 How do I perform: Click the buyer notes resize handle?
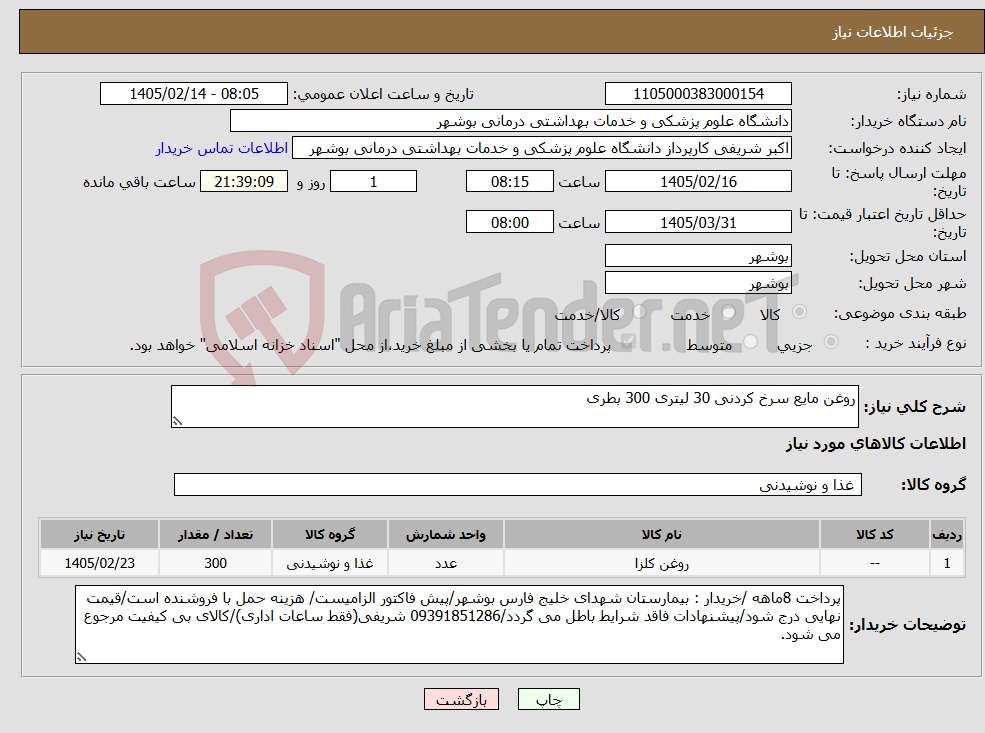click(81, 657)
